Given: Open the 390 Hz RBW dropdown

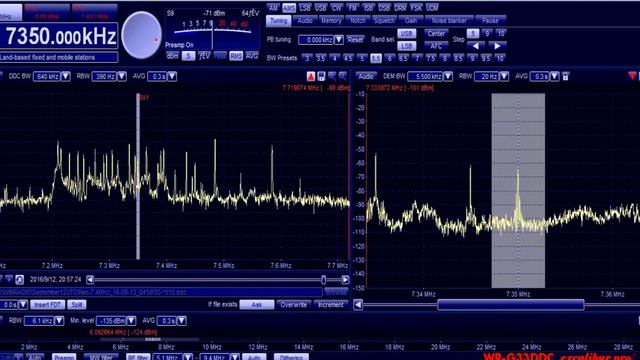Looking at the screenshot, I should tap(122, 76).
